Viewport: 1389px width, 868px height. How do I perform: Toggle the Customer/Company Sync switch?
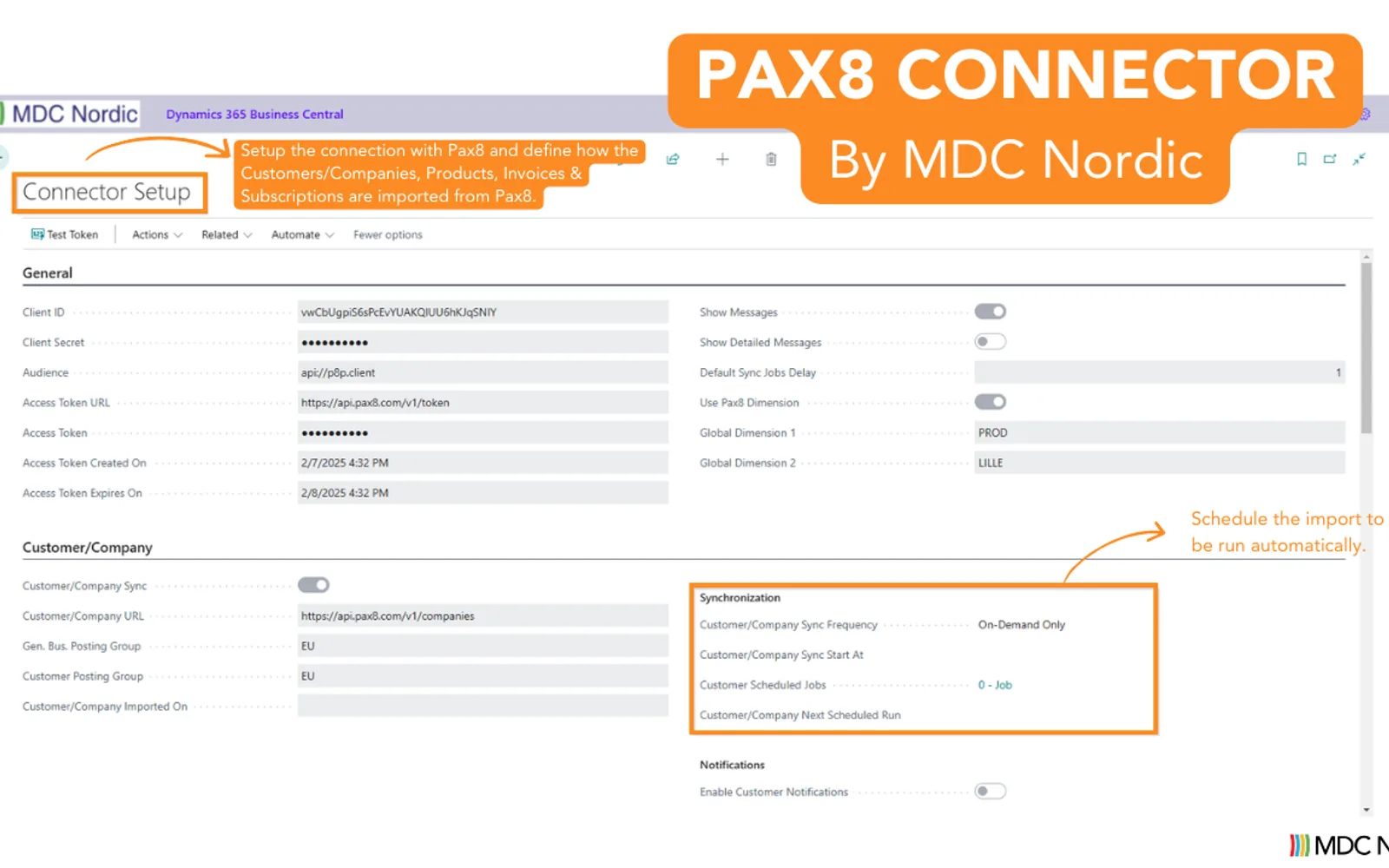point(313,585)
